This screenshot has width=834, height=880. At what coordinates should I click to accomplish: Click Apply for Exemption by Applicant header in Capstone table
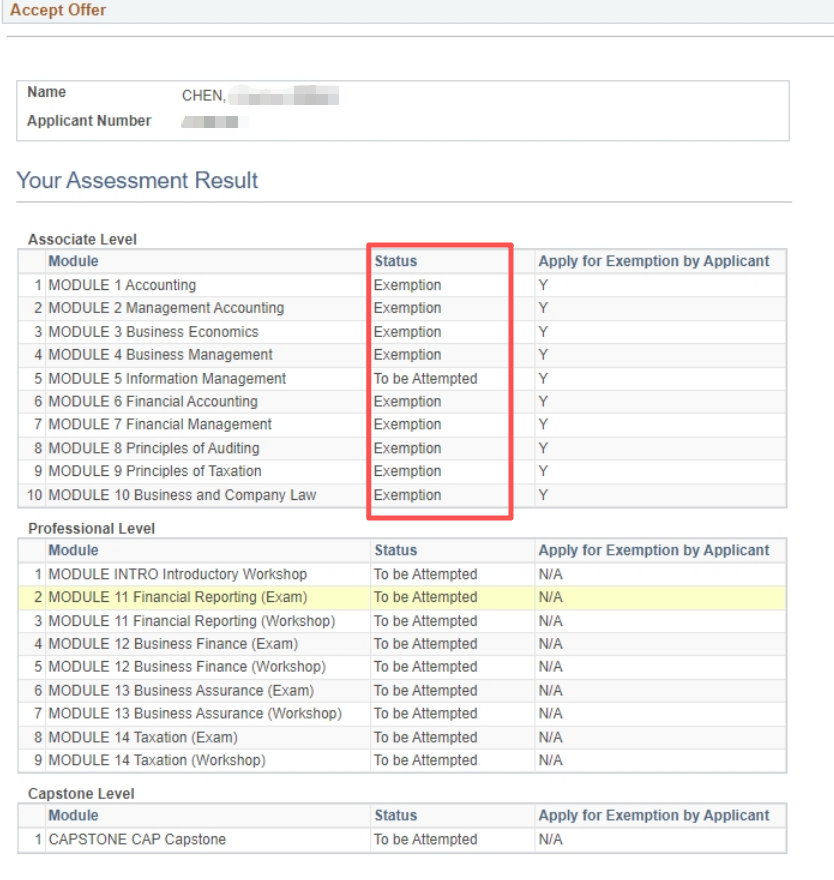(x=654, y=815)
